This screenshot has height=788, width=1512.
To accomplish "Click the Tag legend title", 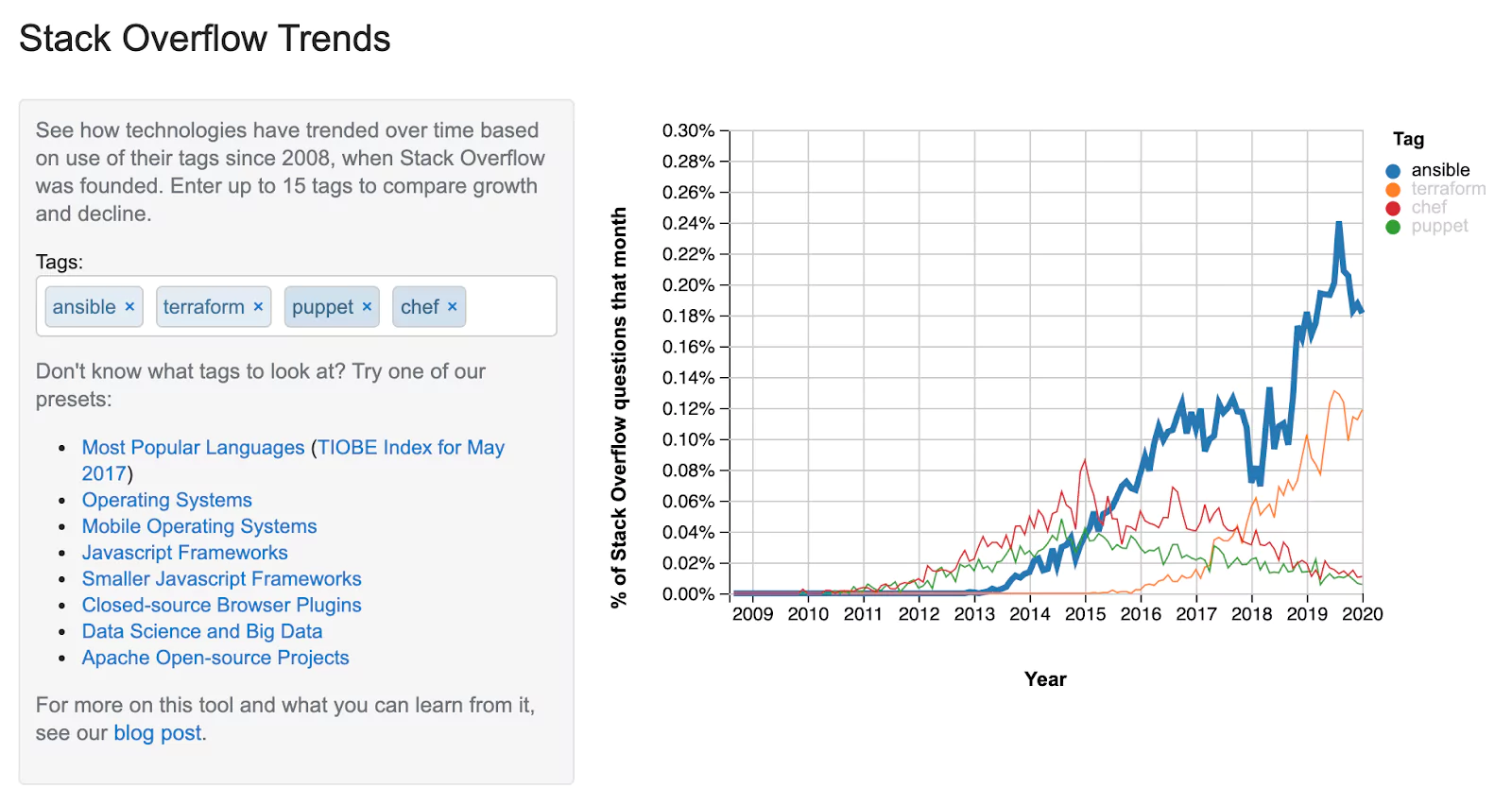I will pyautogui.click(x=1408, y=139).
